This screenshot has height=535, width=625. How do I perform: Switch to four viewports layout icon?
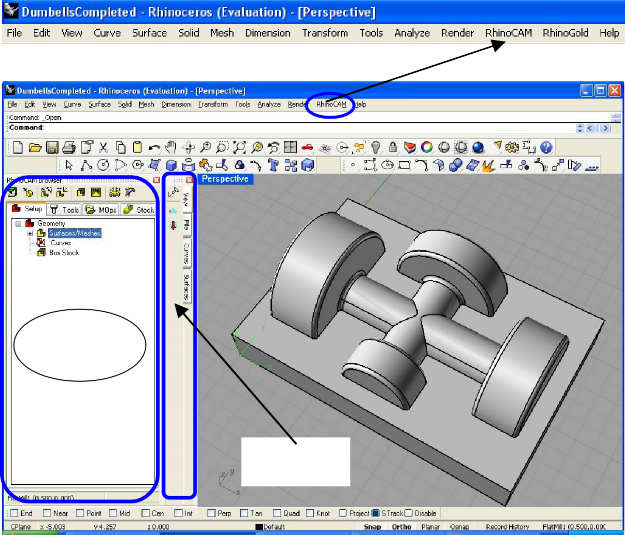pos(290,148)
